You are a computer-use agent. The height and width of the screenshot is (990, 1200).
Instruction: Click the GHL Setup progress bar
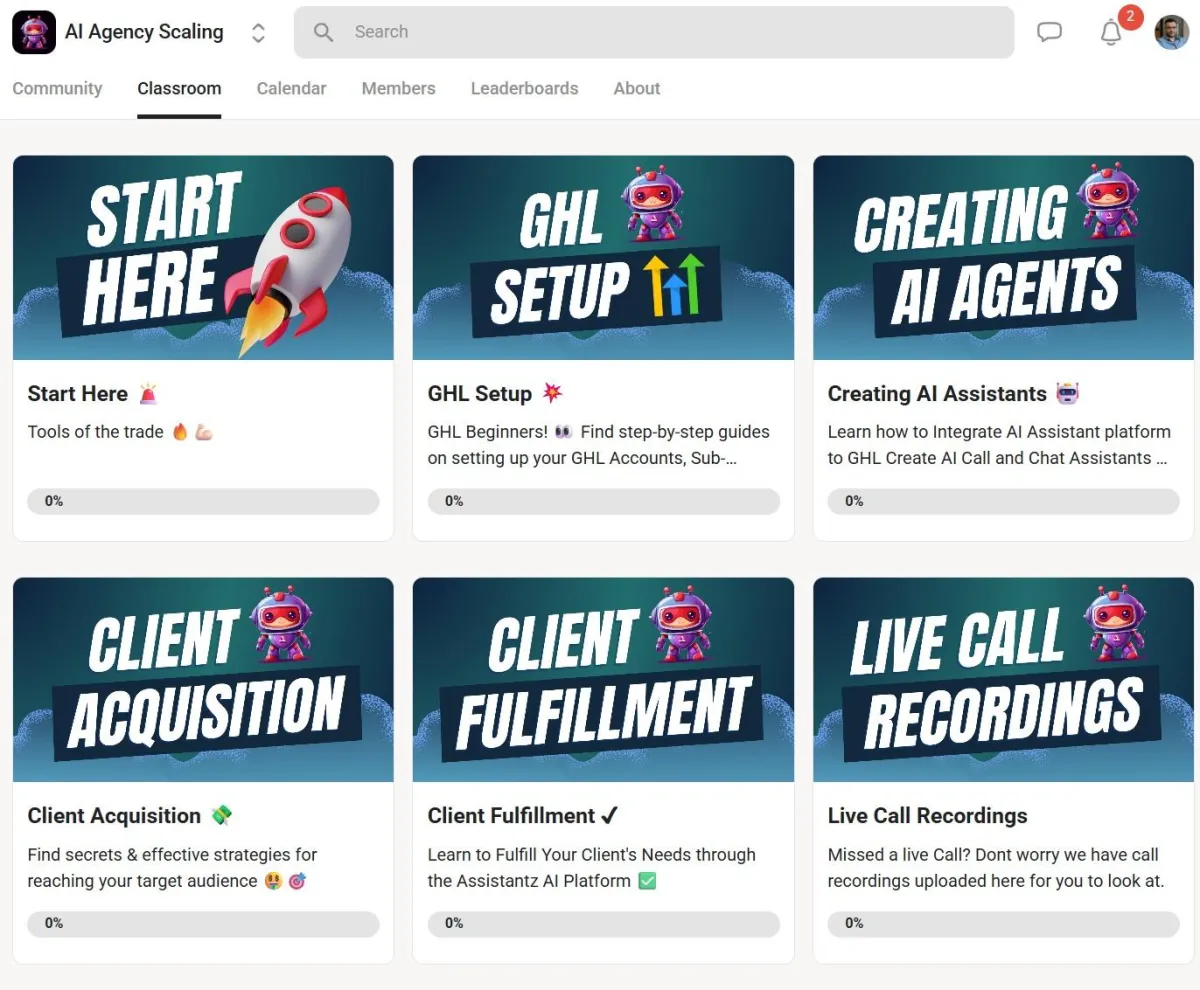coord(603,501)
